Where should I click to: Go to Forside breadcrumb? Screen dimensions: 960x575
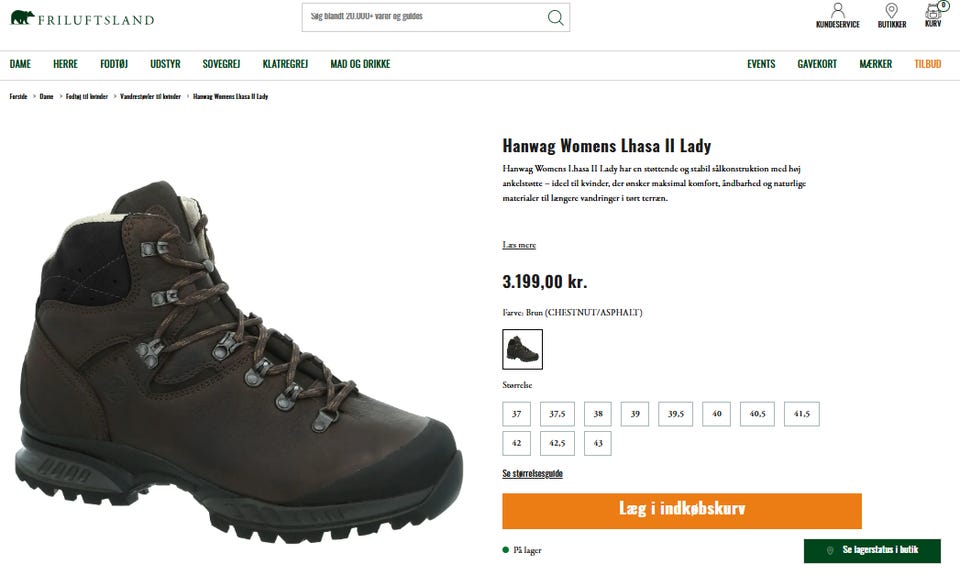click(x=18, y=96)
